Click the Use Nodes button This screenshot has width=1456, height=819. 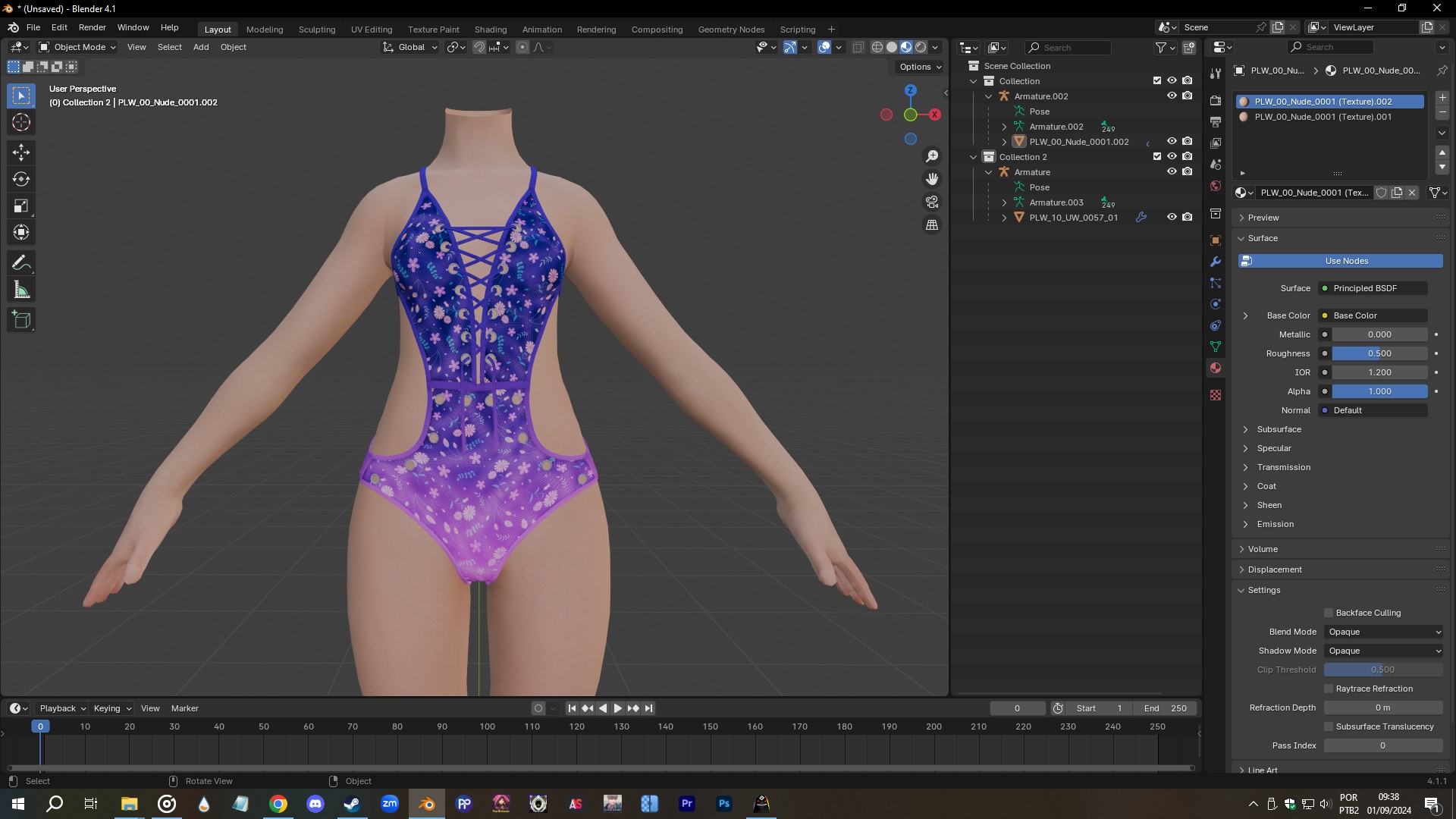1341,261
